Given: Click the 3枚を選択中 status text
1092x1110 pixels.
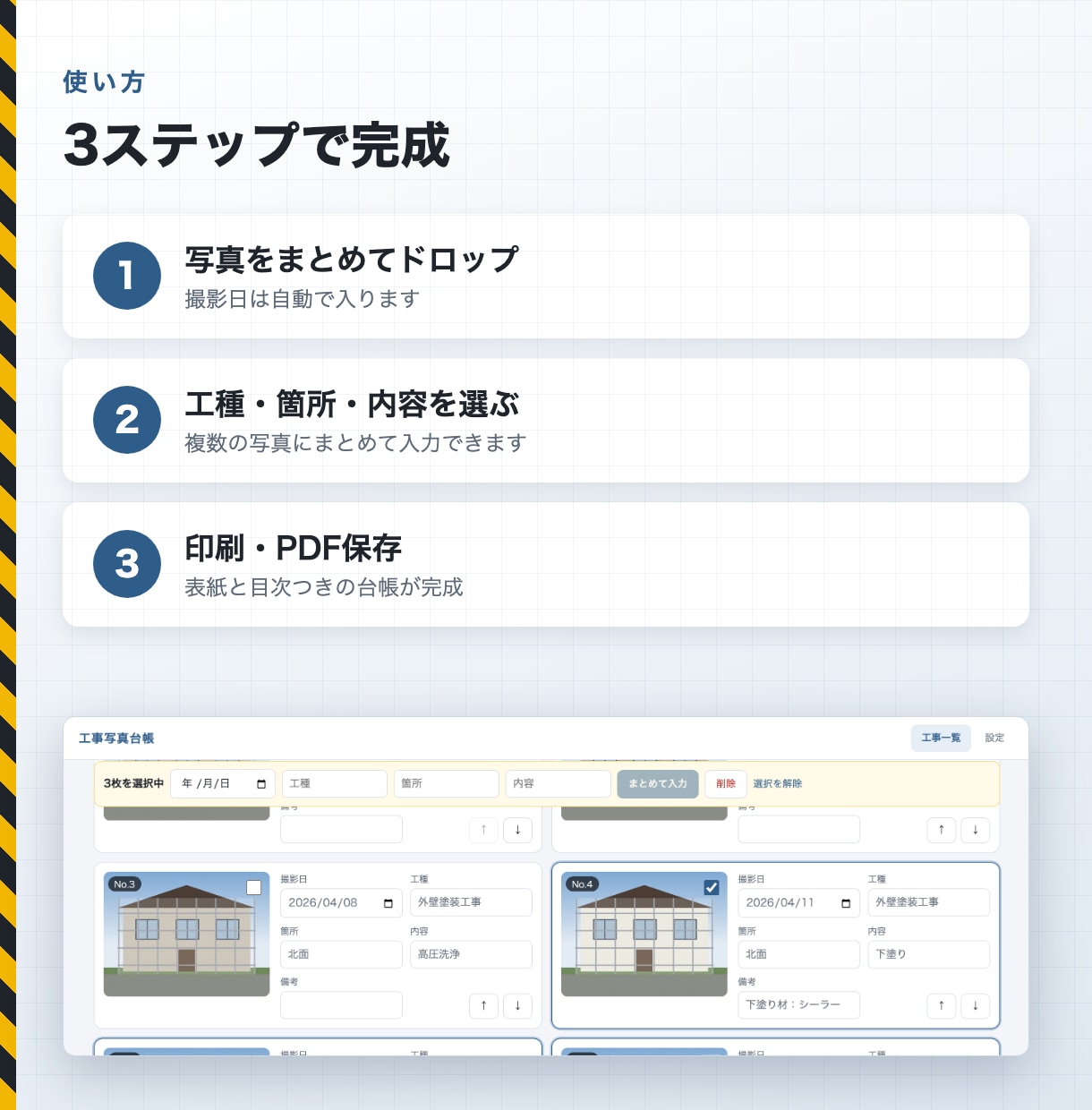Looking at the screenshot, I should pyautogui.click(x=133, y=784).
